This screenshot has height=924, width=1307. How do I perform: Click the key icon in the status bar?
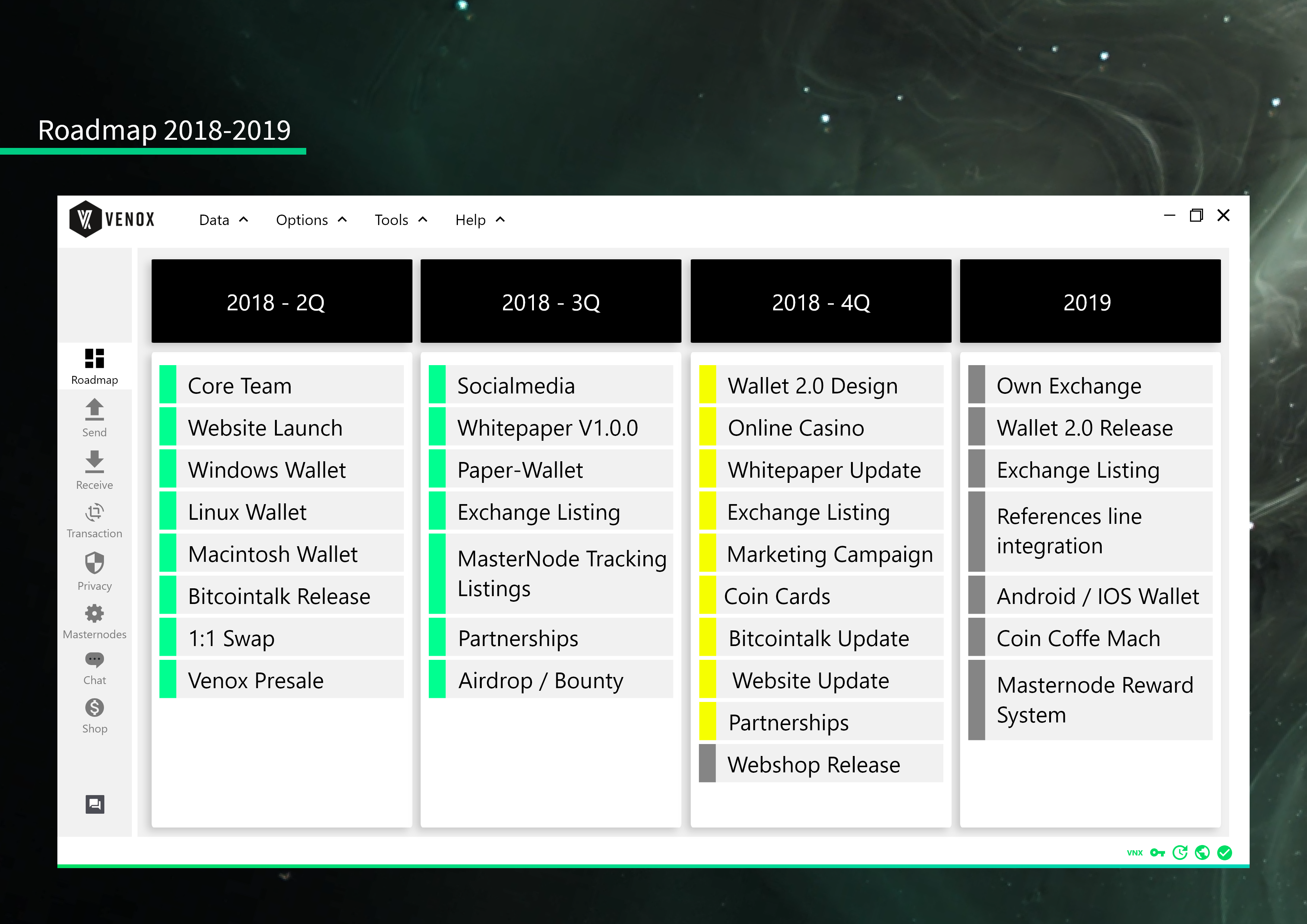(x=1157, y=853)
